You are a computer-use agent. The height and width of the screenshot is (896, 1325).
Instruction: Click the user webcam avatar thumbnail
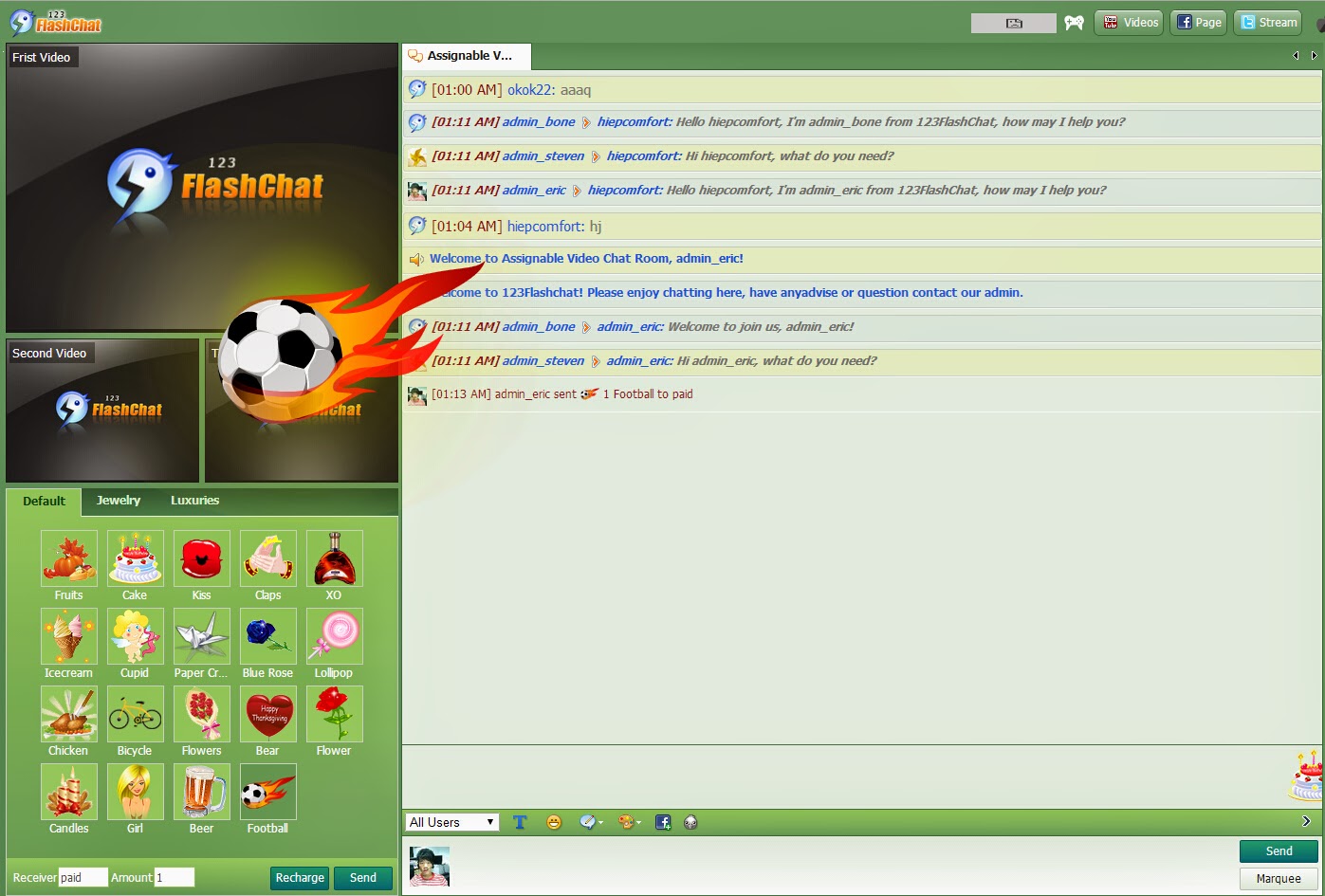point(429,866)
